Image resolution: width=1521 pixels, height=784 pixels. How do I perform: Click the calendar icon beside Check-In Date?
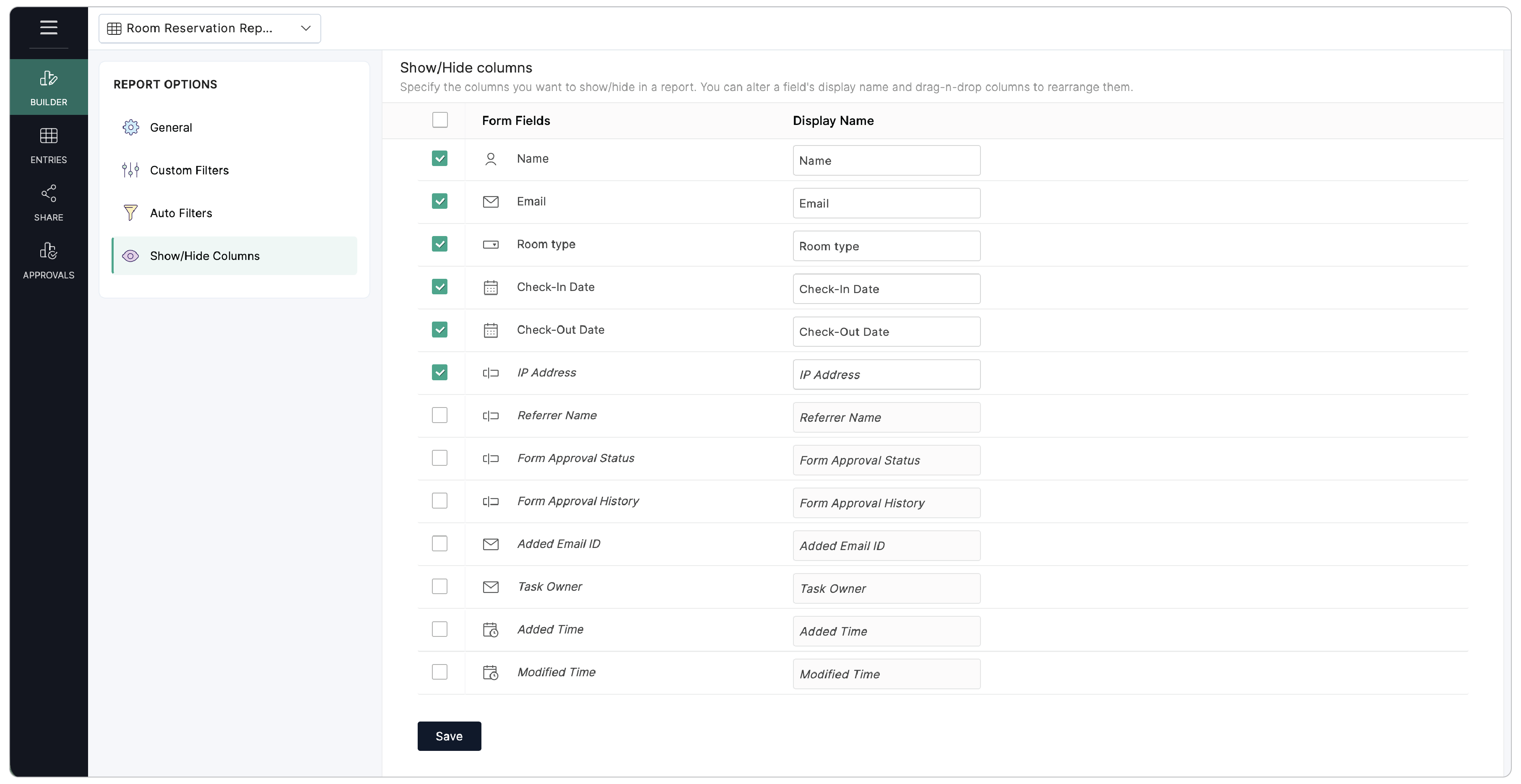click(491, 288)
